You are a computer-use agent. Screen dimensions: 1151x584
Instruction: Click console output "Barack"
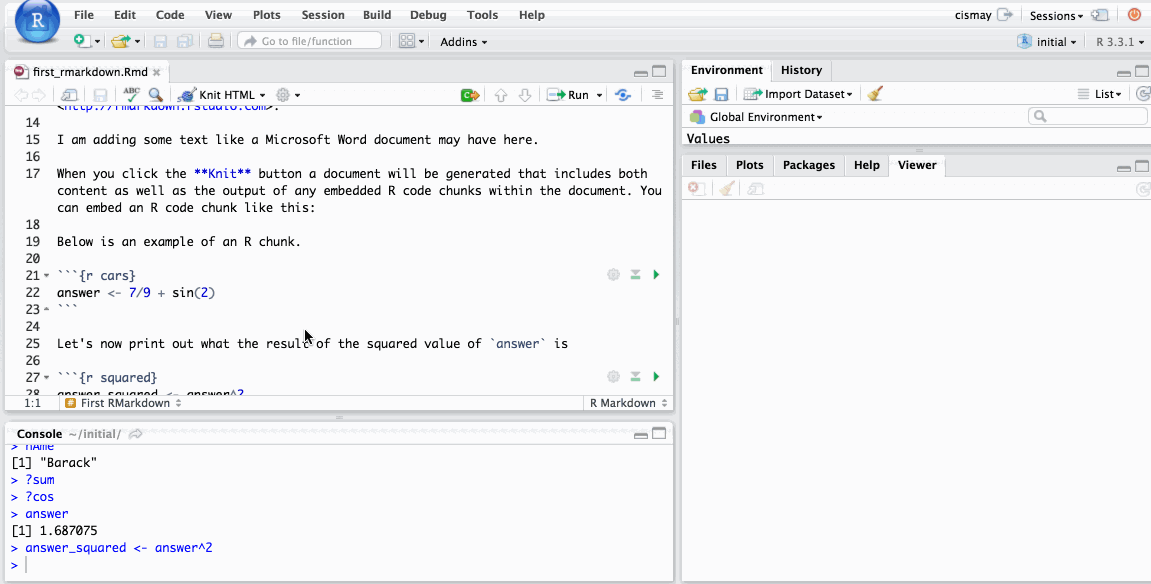(x=69, y=463)
